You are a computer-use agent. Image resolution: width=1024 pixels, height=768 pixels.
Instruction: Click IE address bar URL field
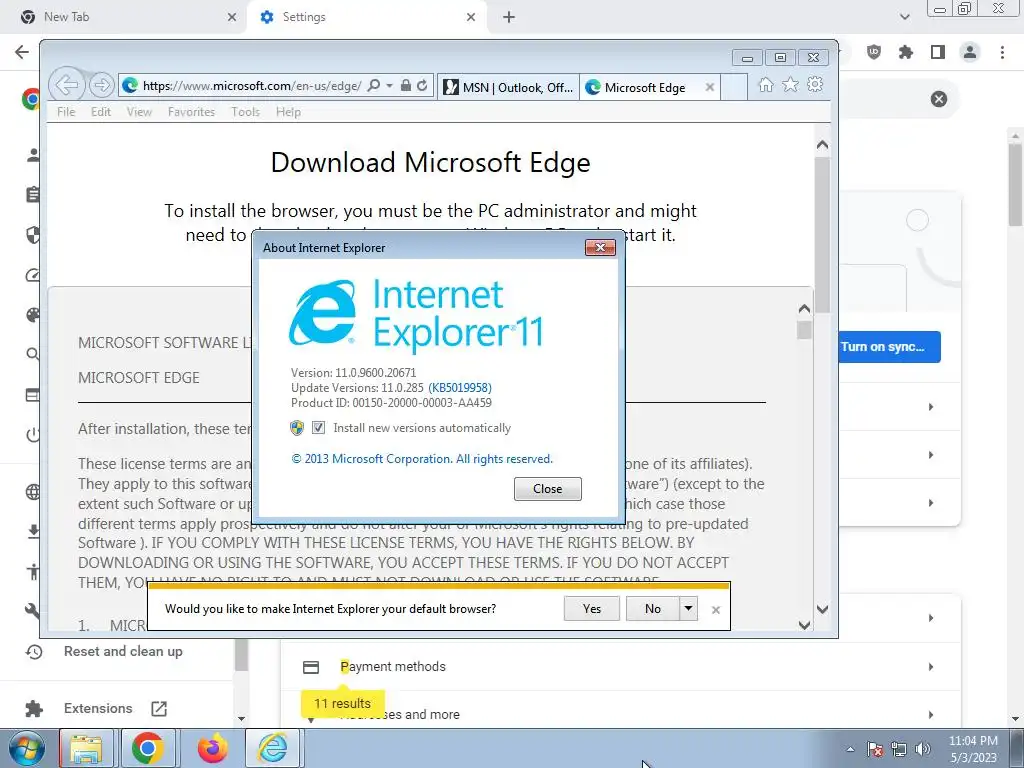click(251, 86)
